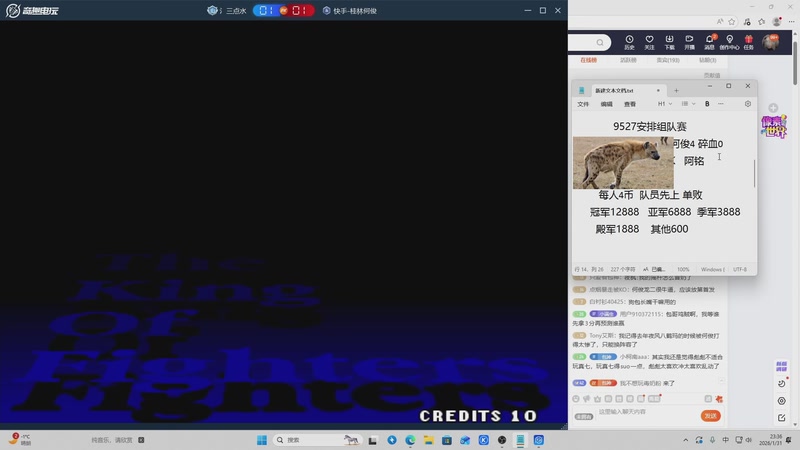Screen dimensions: 800x450
Task: Switch to the 贵宾(193) tab
Action: [x=668, y=60]
